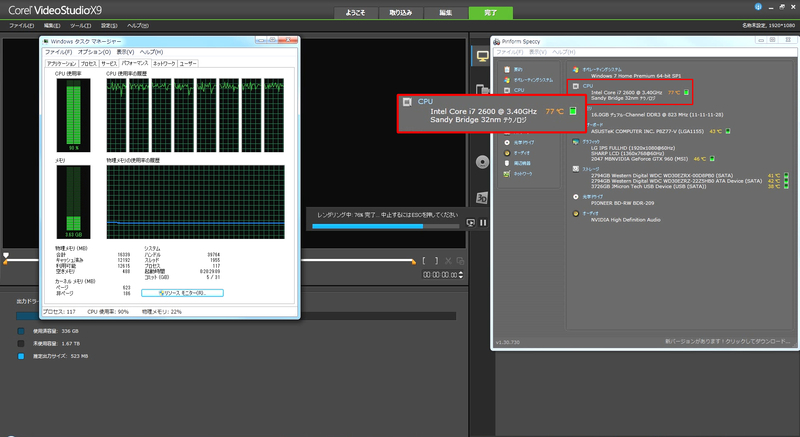Screen dimensions: 800x437
Task: Click the CPU 使用率 gauge showing 90%
Action: tap(73, 115)
